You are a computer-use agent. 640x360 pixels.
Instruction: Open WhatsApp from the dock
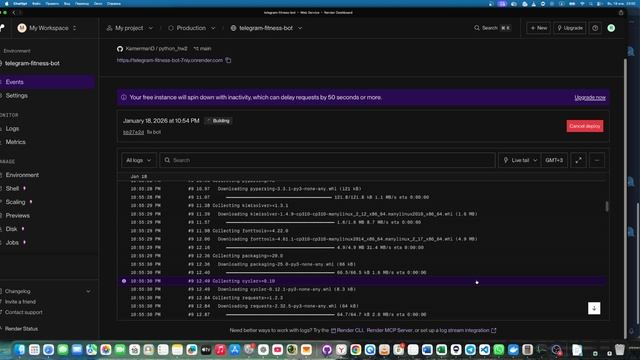click(x=499, y=350)
